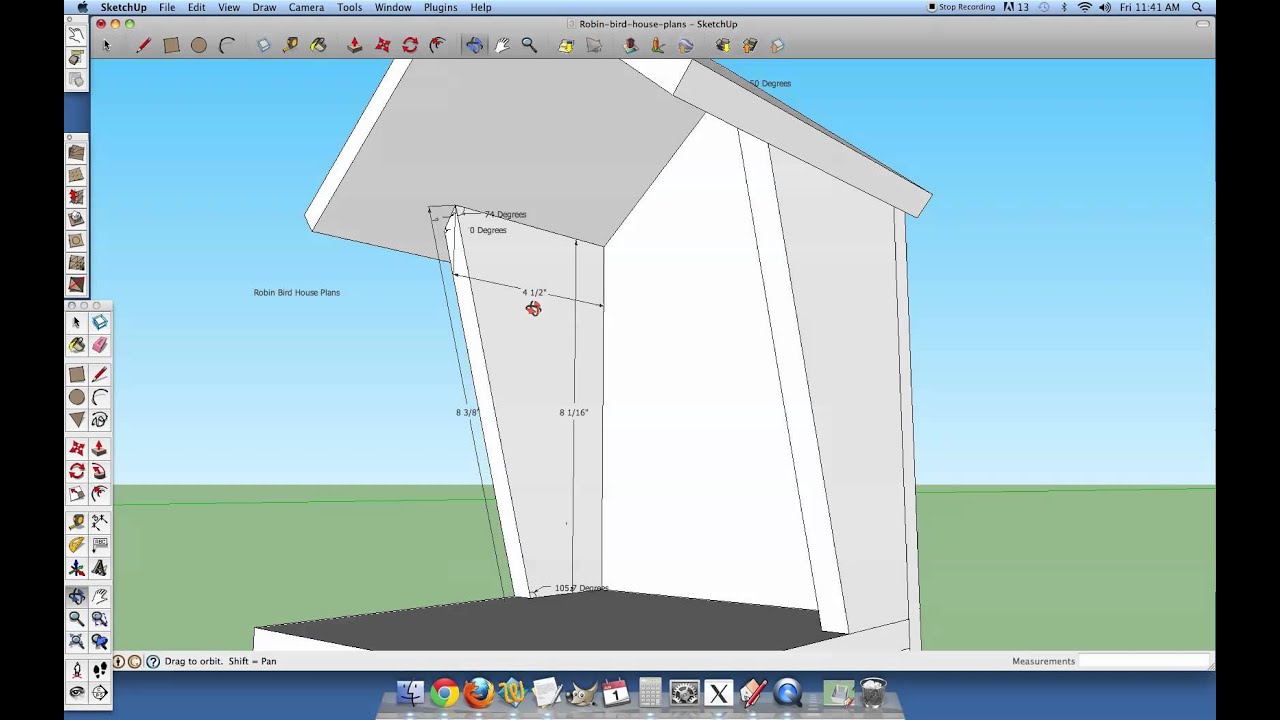Open the Camera menu

point(306,7)
